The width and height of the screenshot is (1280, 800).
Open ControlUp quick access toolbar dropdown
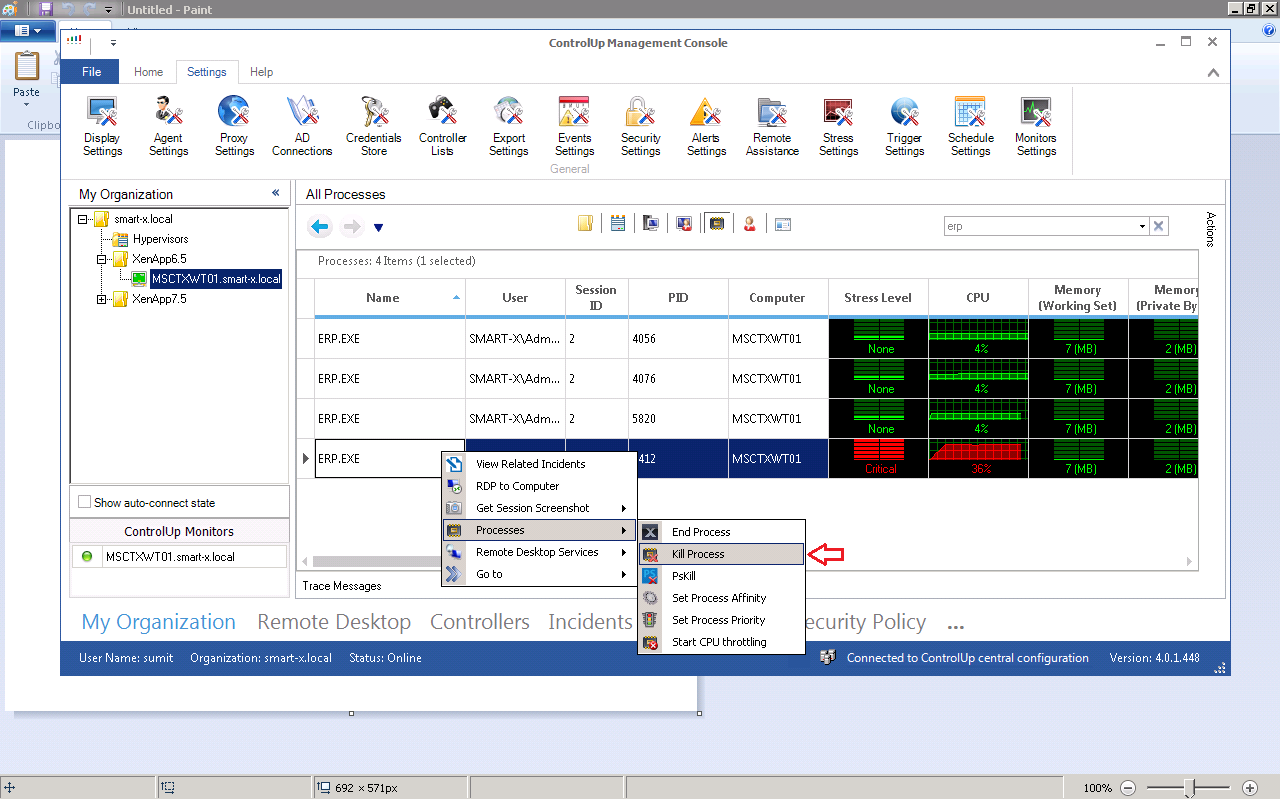click(114, 43)
